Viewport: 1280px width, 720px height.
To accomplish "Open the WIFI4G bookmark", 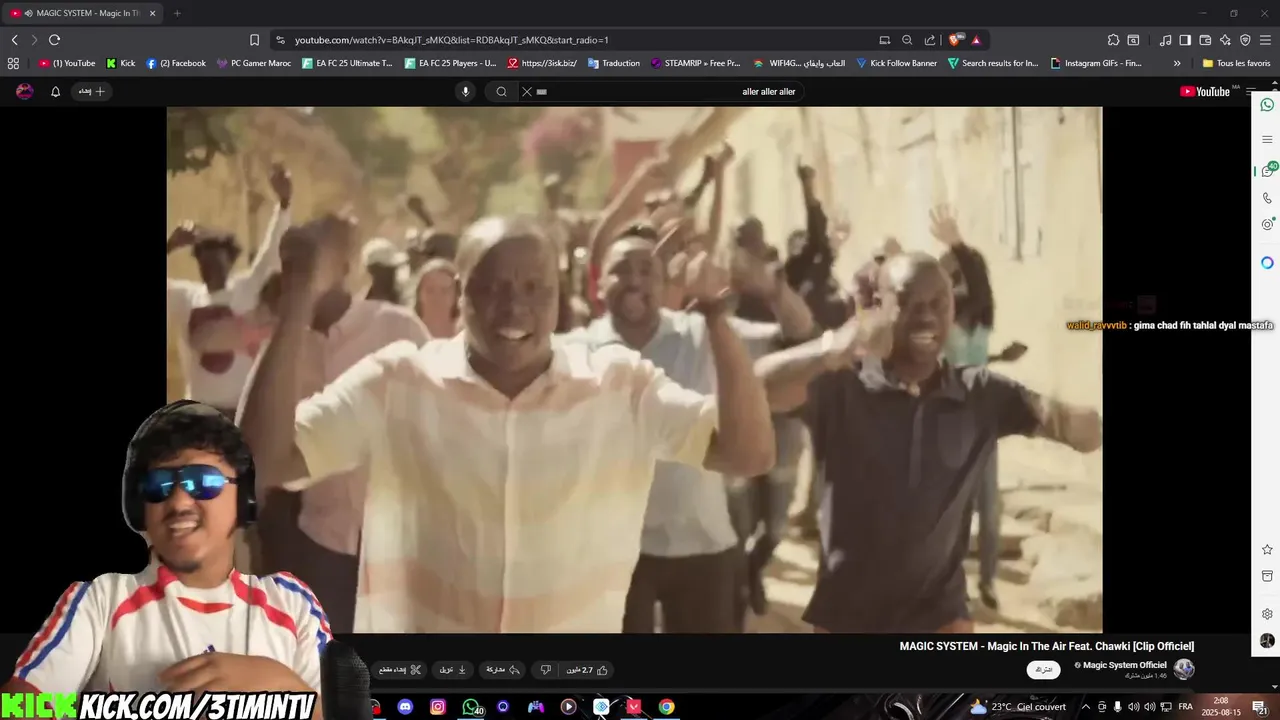I will 799,63.
